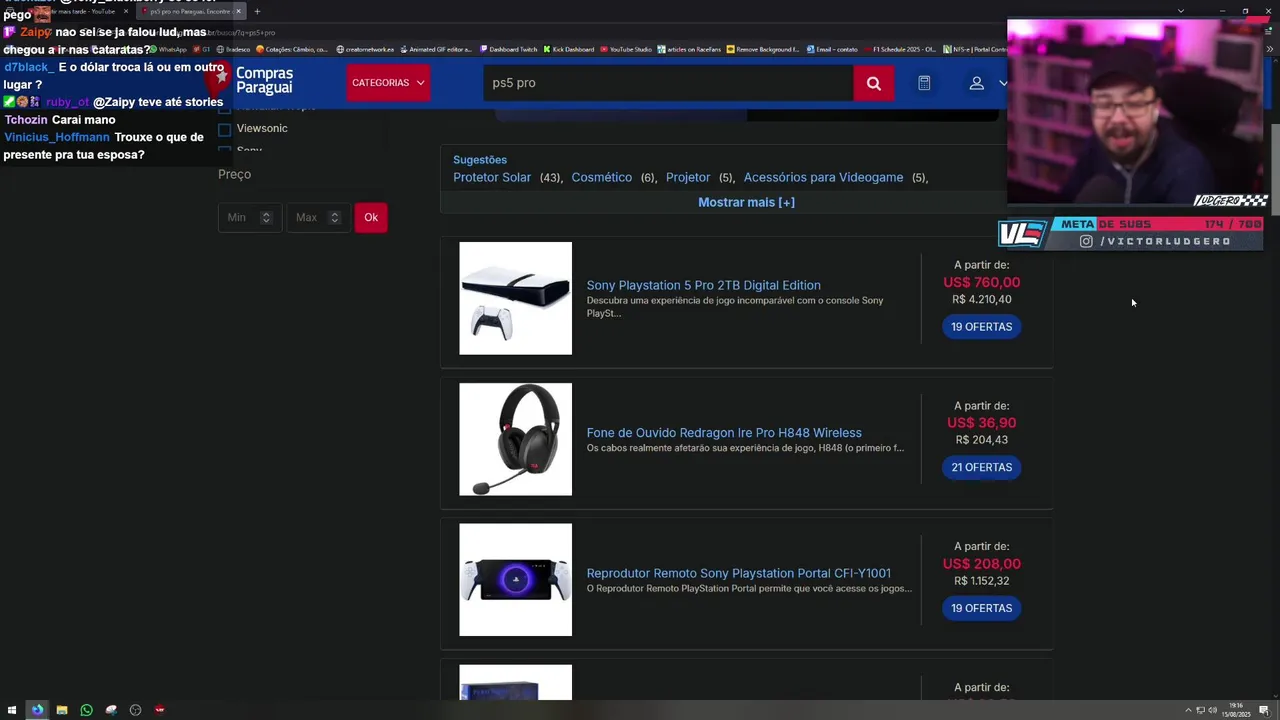Image resolution: width=1280 pixels, height=720 pixels.
Task: Click the Cosmético suggestion
Action: pyautogui.click(x=602, y=177)
